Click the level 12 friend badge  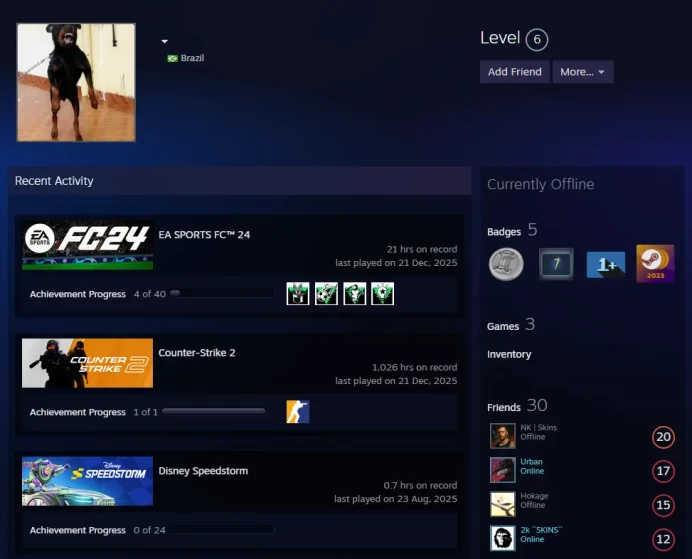(663, 539)
